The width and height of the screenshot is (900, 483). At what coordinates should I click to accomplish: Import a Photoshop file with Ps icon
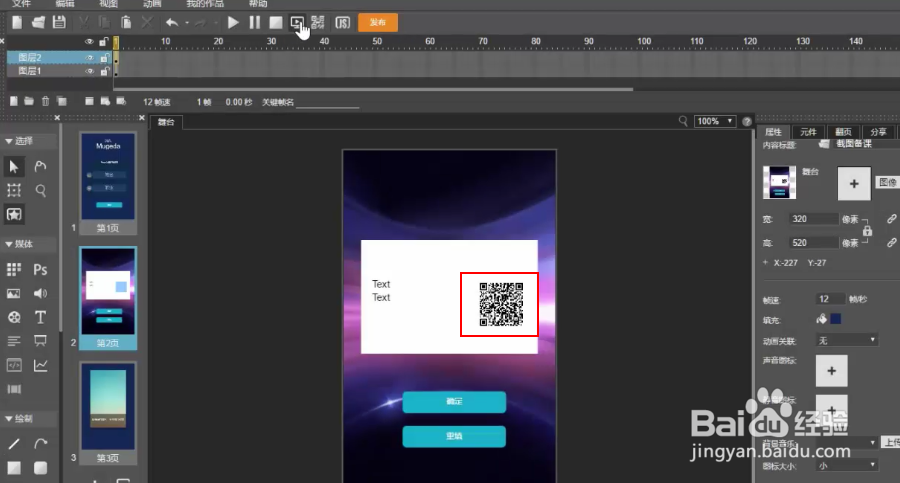[40, 269]
